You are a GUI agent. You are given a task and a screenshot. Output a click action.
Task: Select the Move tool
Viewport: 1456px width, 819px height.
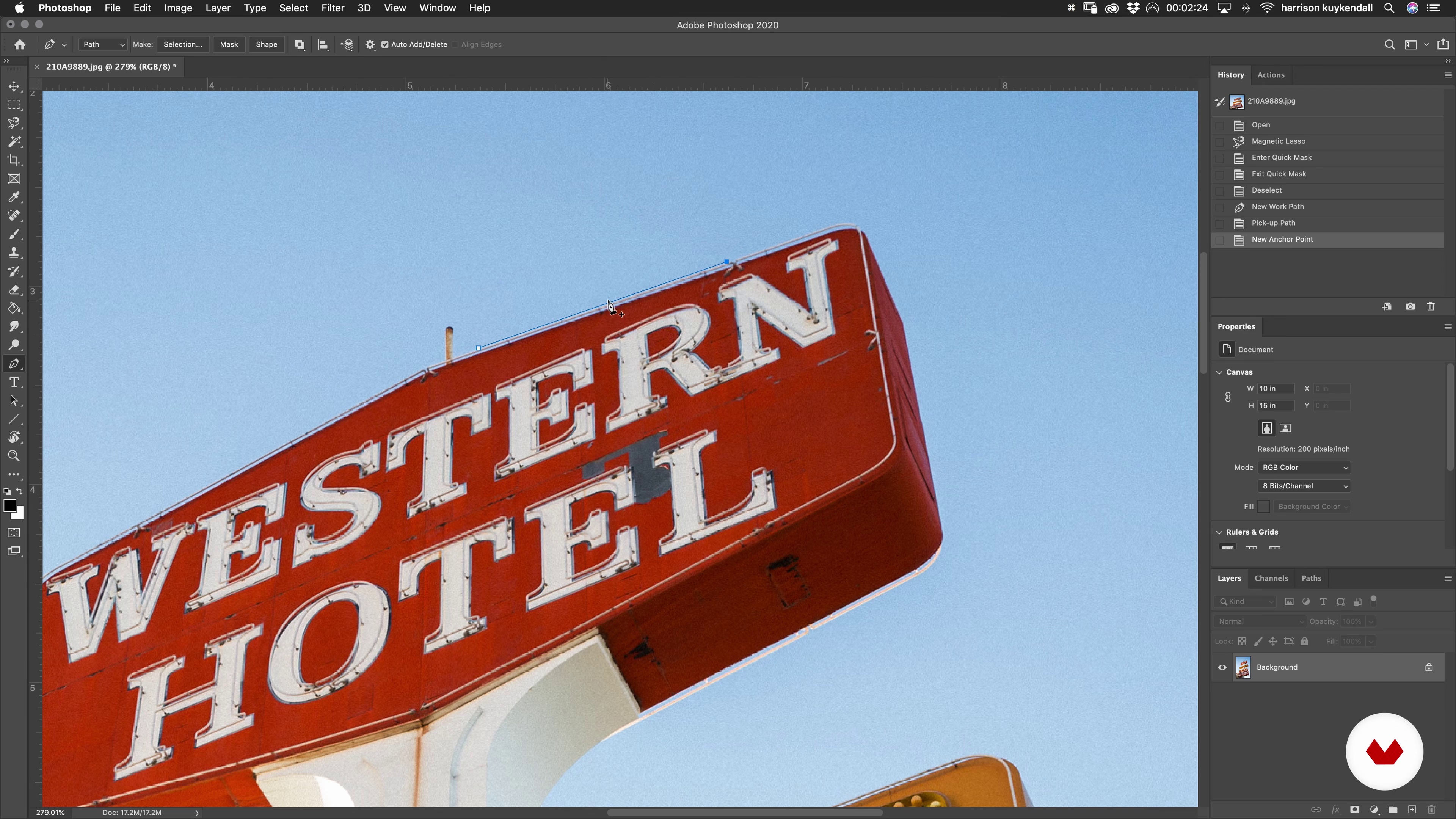coord(14,86)
